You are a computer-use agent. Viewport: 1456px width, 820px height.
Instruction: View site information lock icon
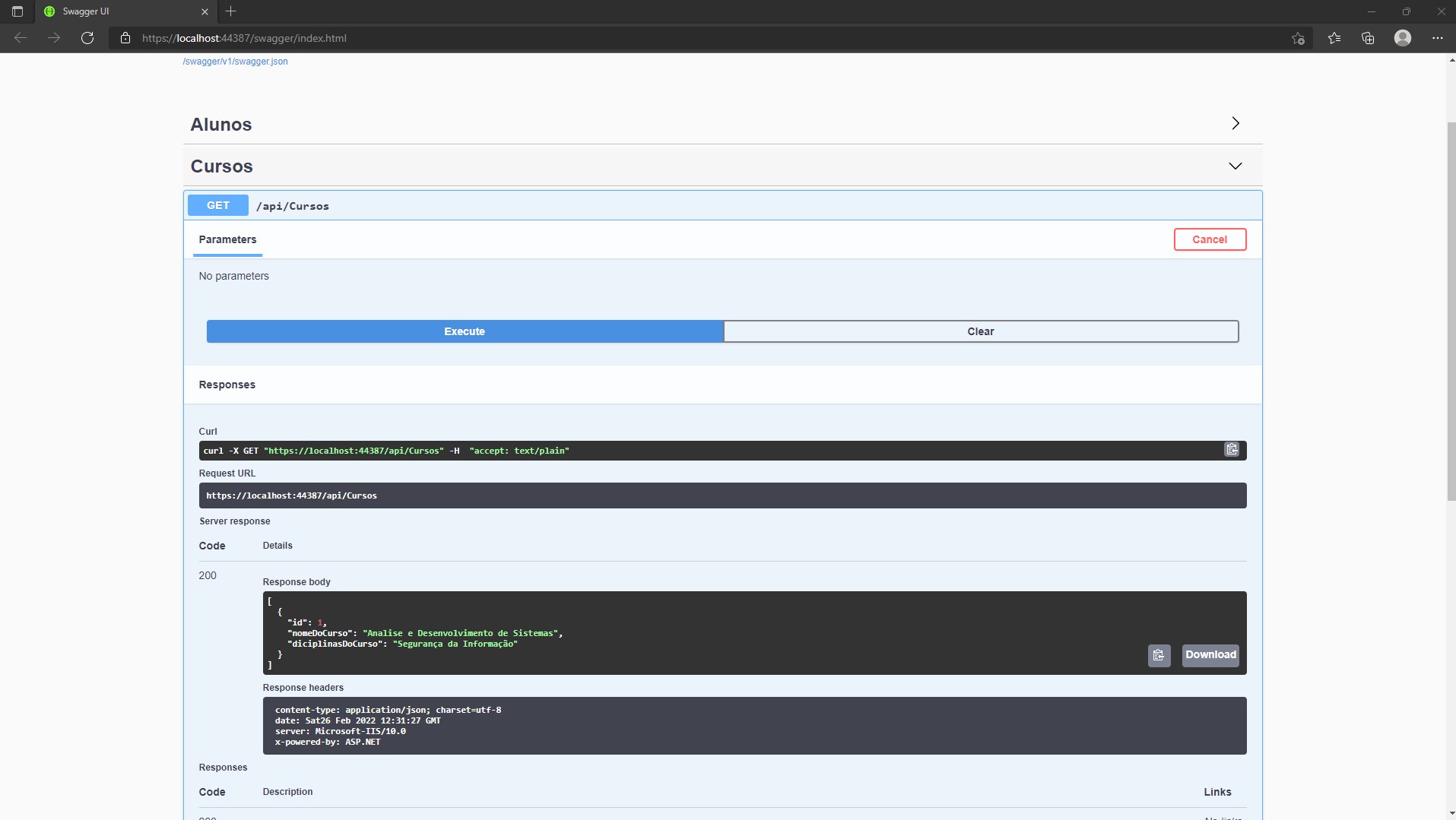[125, 38]
